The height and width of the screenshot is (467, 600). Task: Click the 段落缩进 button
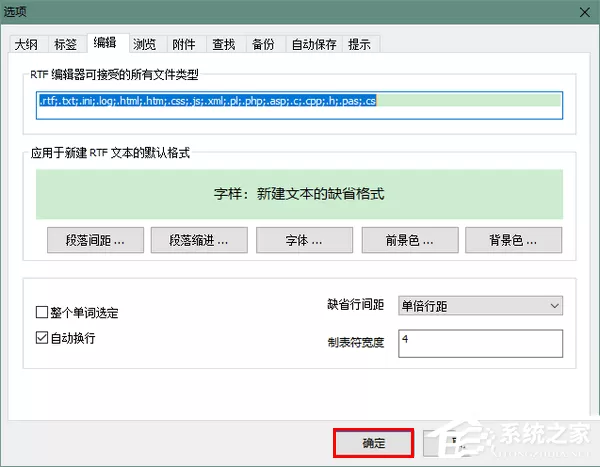pyautogui.click(x=199, y=240)
